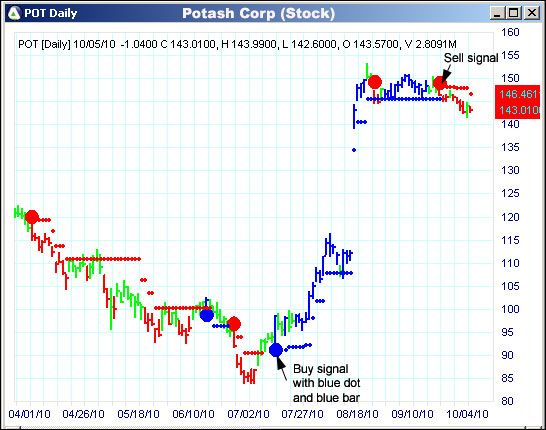The height and width of the screenshot is (430, 546).
Task: Close the POT Daily chart window
Action: [532, 13]
